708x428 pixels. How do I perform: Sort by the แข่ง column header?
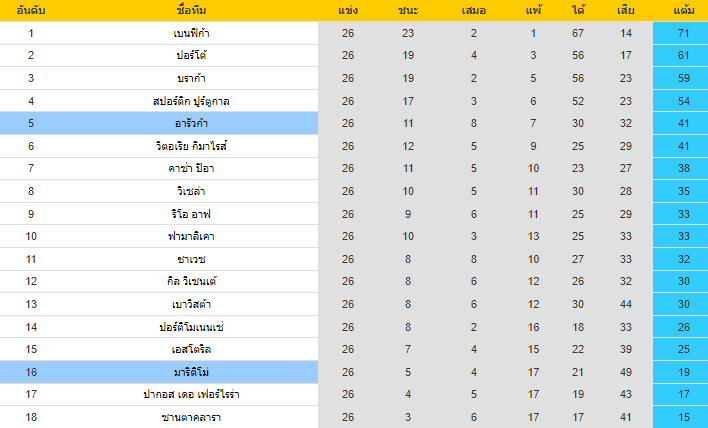point(348,11)
